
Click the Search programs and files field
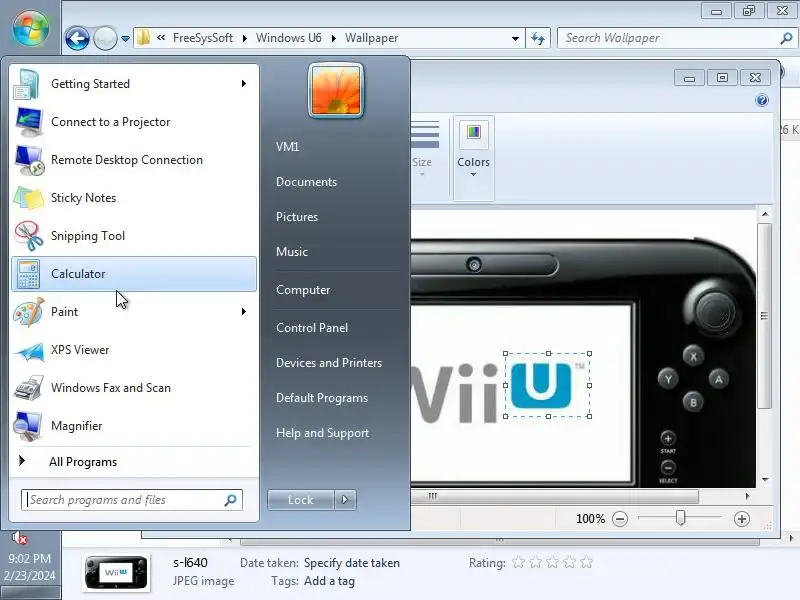pos(132,500)
